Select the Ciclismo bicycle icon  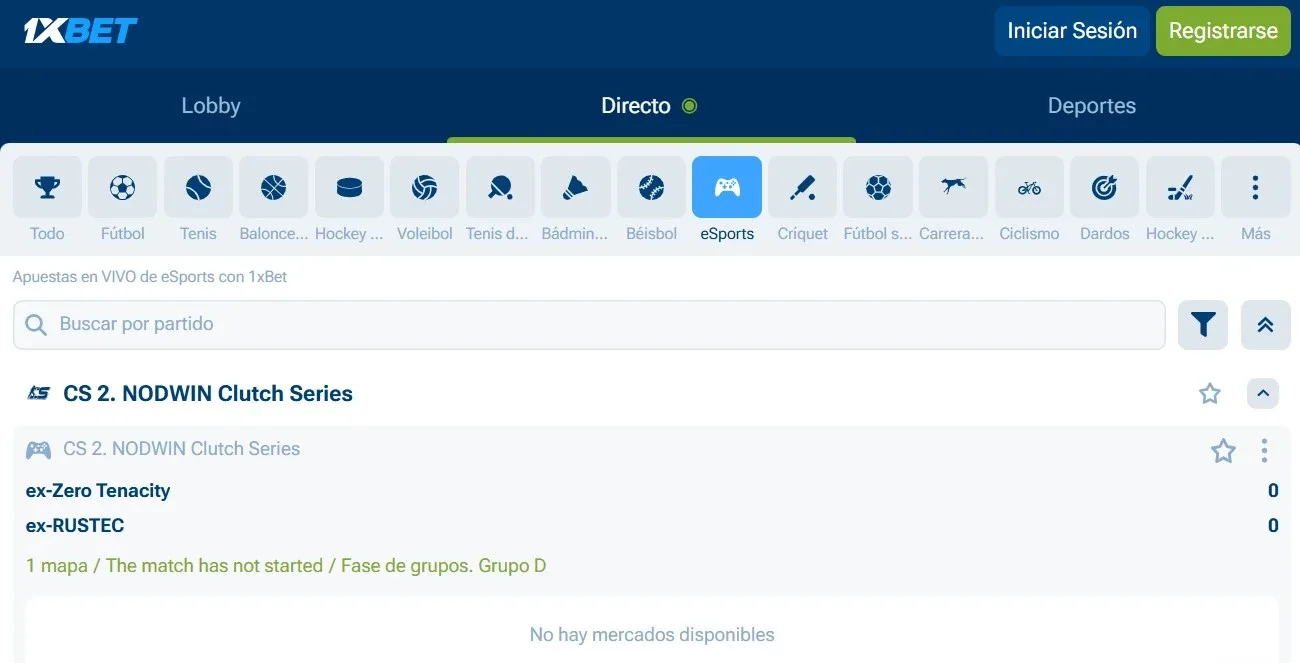1029,187
